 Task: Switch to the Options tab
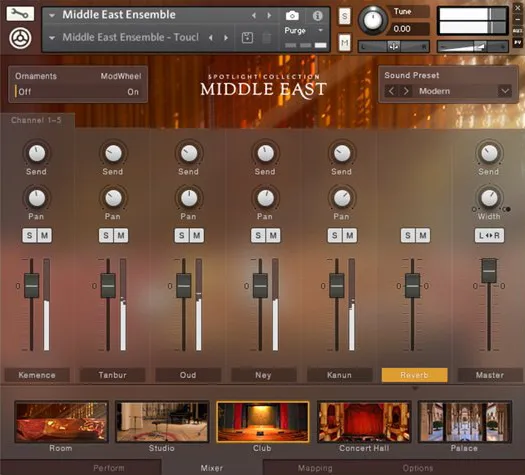coord(418,468)
